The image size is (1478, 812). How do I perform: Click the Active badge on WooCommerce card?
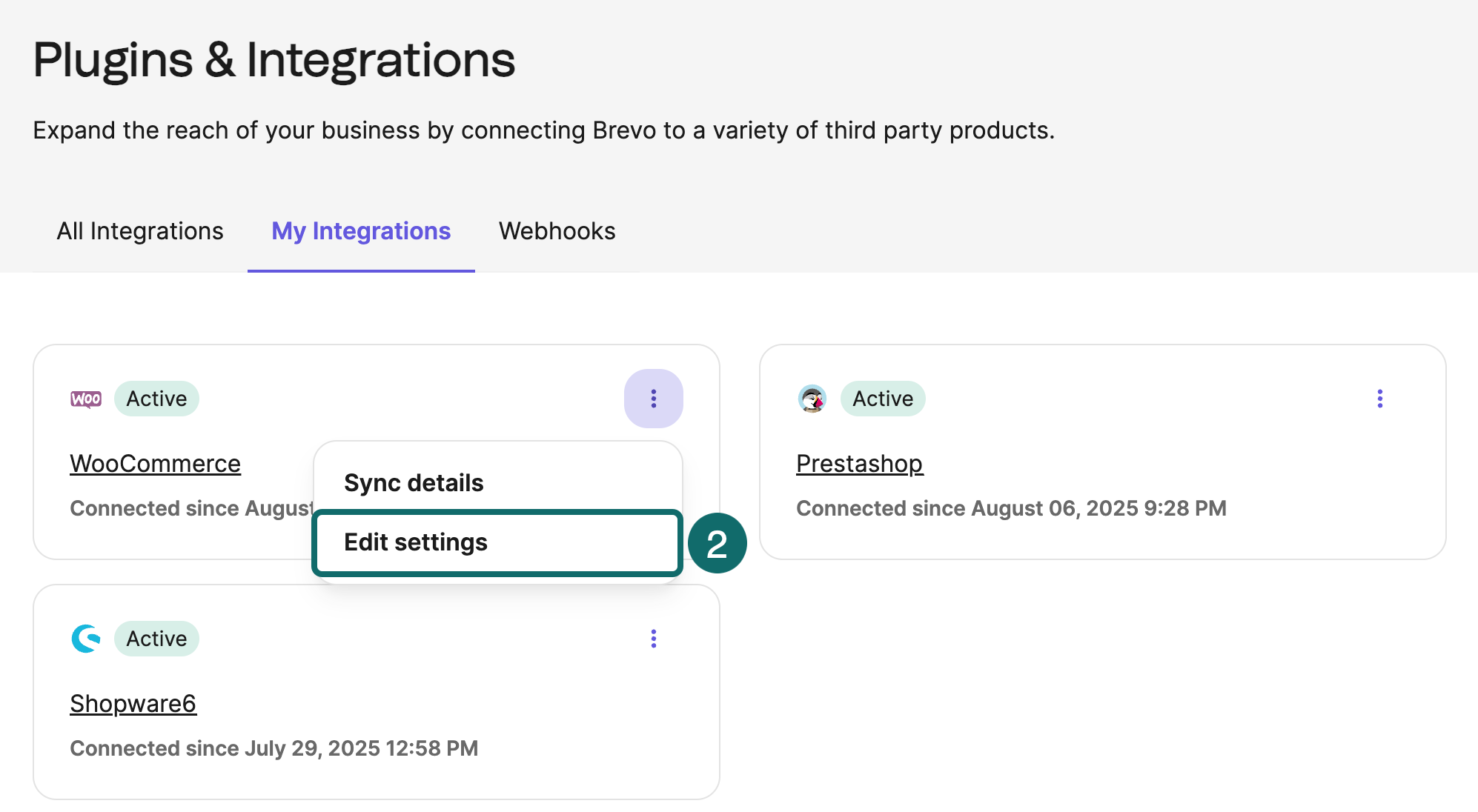(156, 398)
